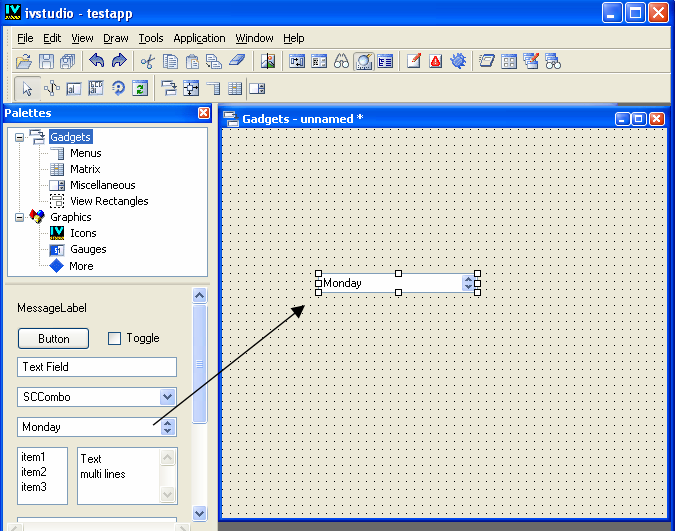The width and height of the screenshot is (675, 531).
Task: Select the arrow selection tool
Action: tap(28, 88)
